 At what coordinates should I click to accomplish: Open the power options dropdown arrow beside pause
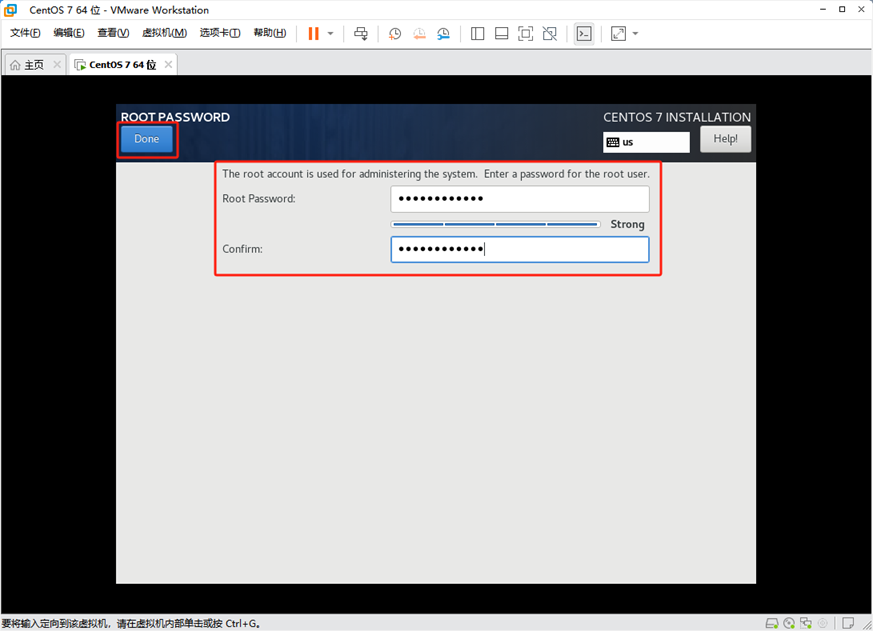(331, 33)
